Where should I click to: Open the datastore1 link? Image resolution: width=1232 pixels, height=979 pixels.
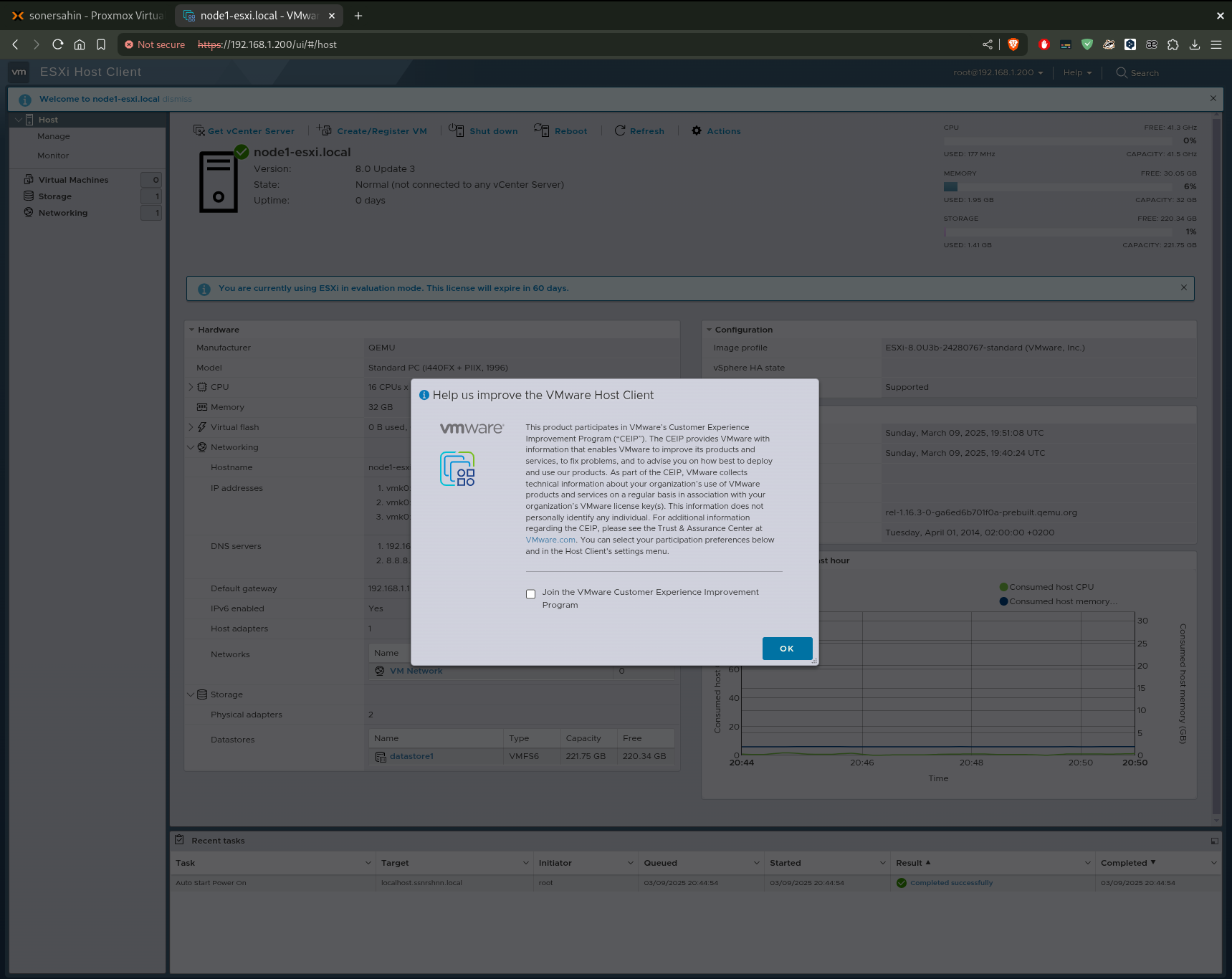[x=412, y=755]
